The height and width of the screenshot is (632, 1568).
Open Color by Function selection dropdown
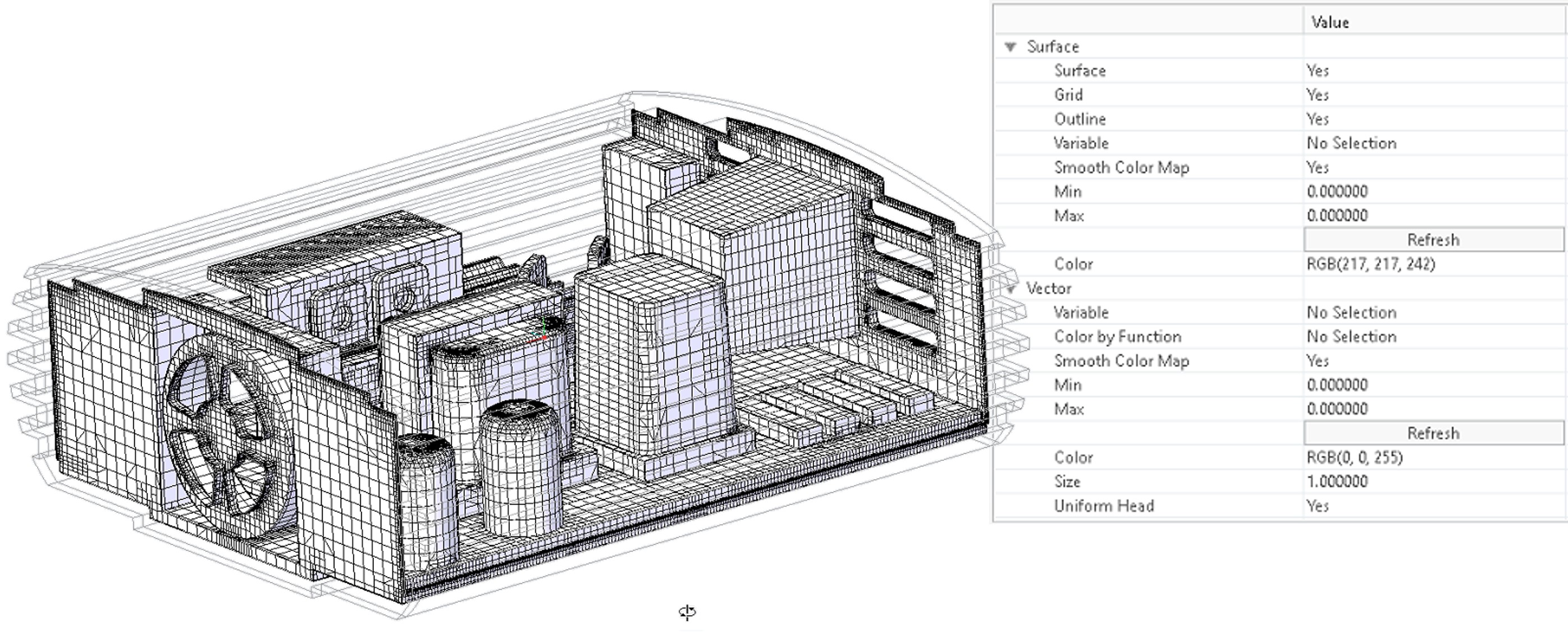1351,337
